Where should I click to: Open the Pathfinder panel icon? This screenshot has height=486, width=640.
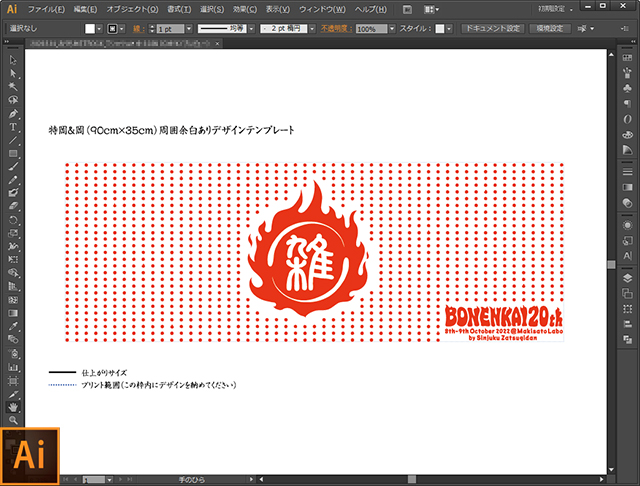(x=627, y=340)
